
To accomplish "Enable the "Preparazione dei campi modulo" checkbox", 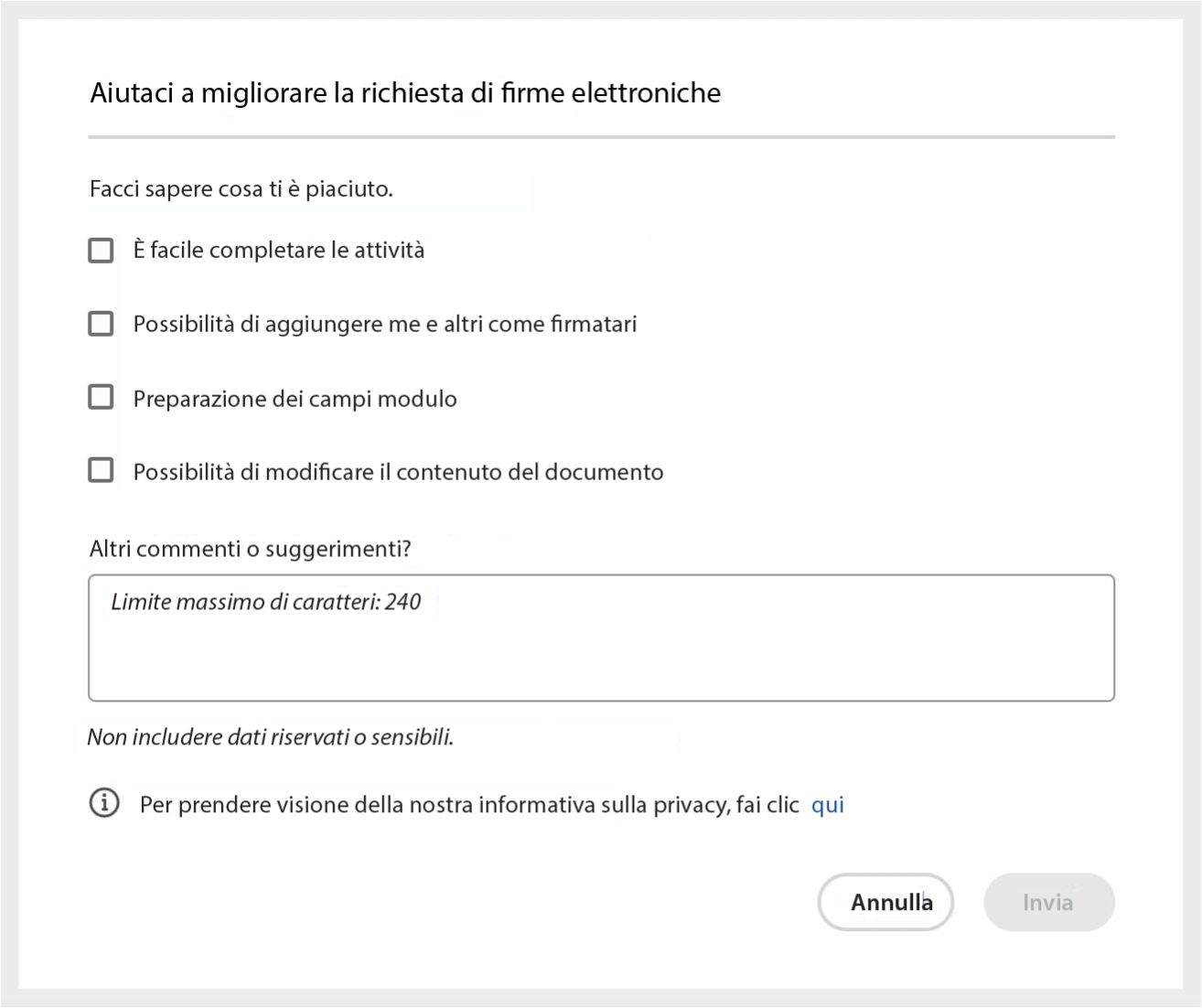I will tap(100, 396).
